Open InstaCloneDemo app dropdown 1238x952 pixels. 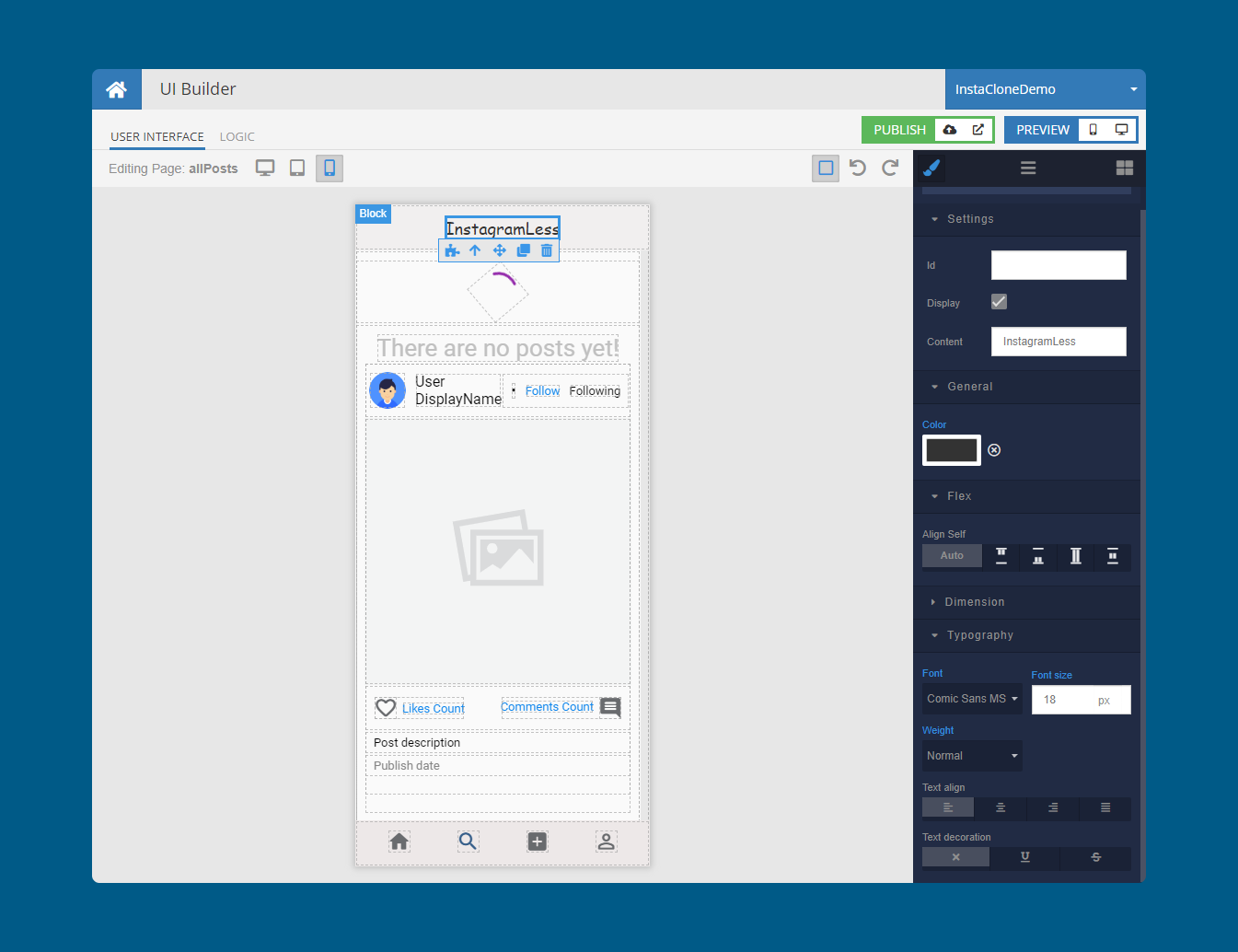tap(1046, 89)
